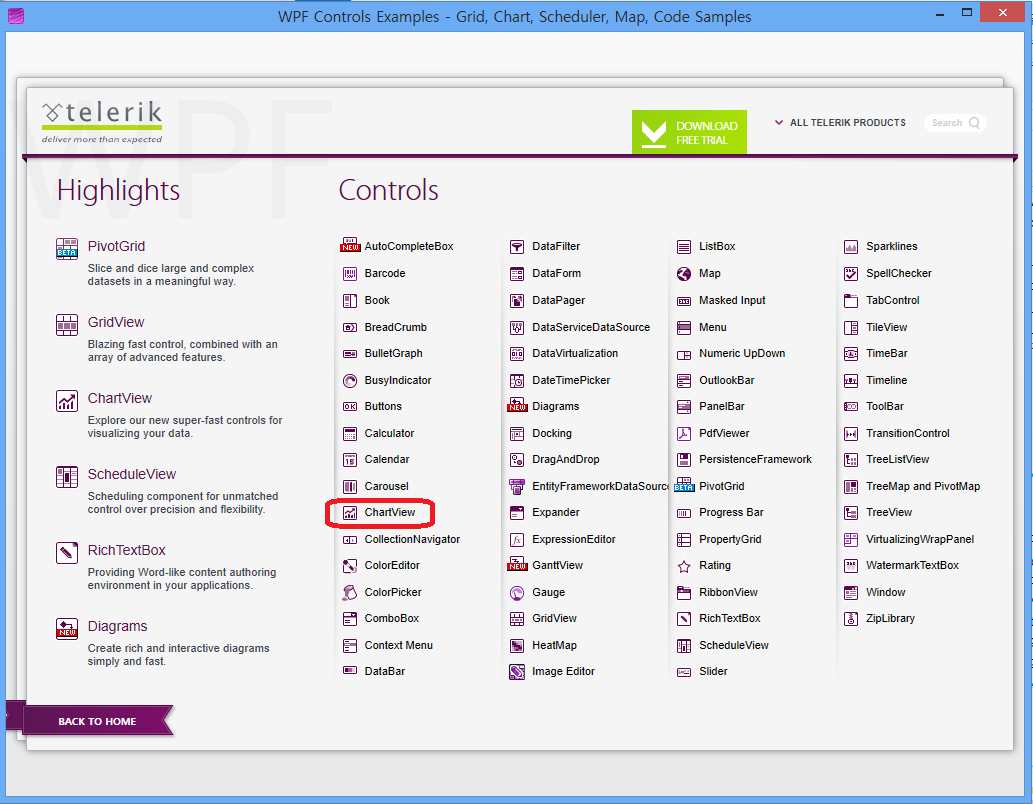This screenshot has width=1033, height=804.
Task: Click the BusyIndicator spinner icon
Action: [350, 380]
